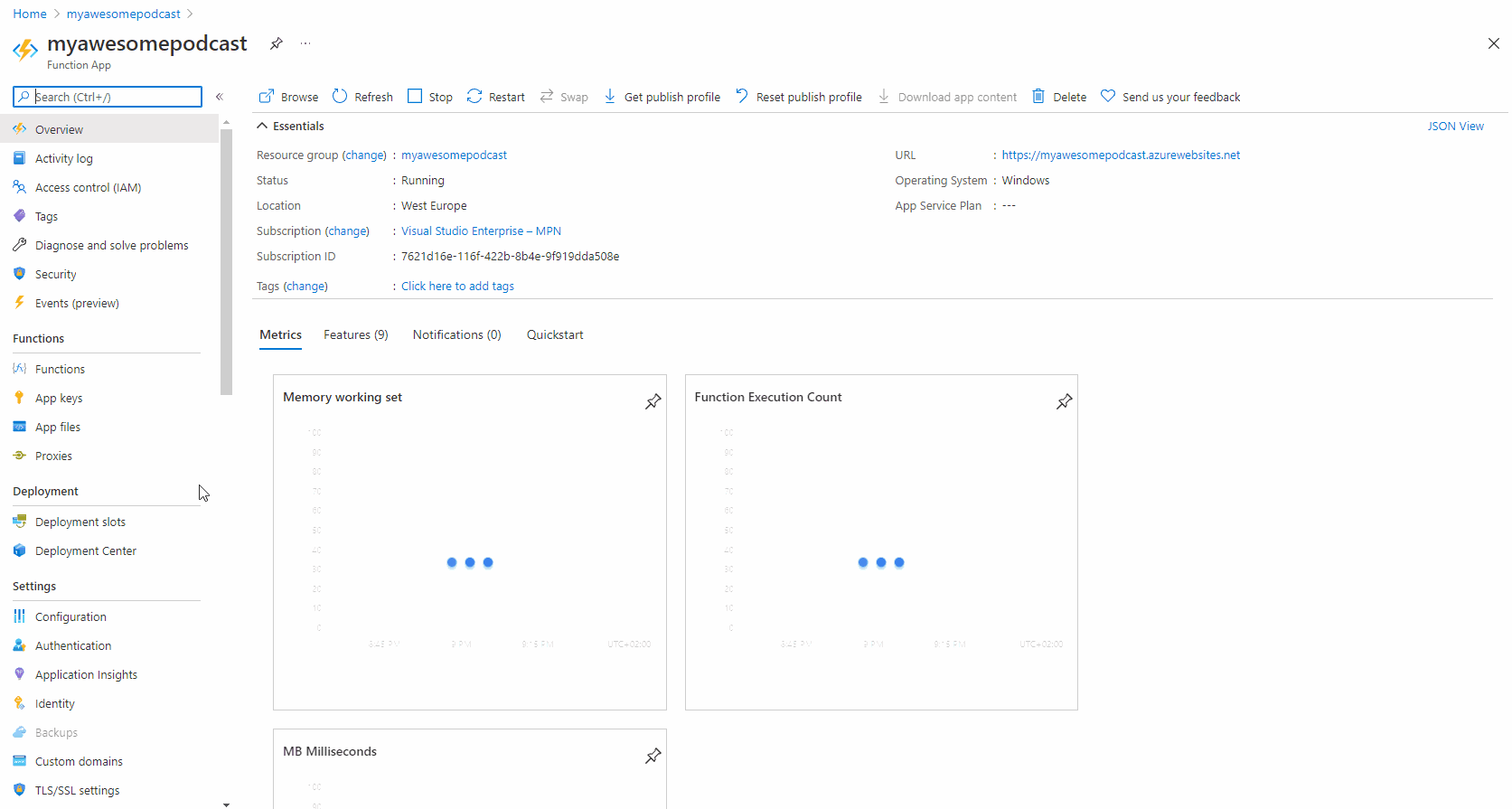Open the Activity log icon
The height and width of the screenshot is (809, 1512).
(x=19, y=158)
